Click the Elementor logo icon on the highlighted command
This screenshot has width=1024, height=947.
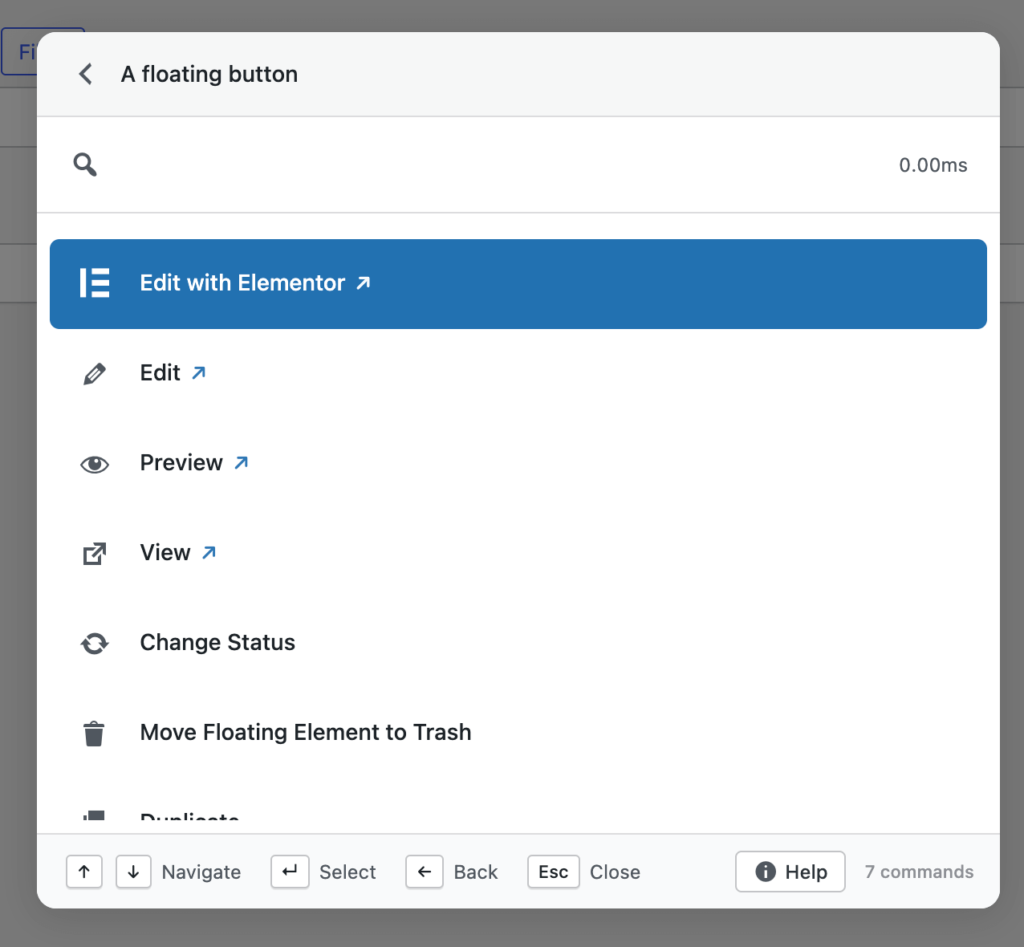tap(94, 283)
